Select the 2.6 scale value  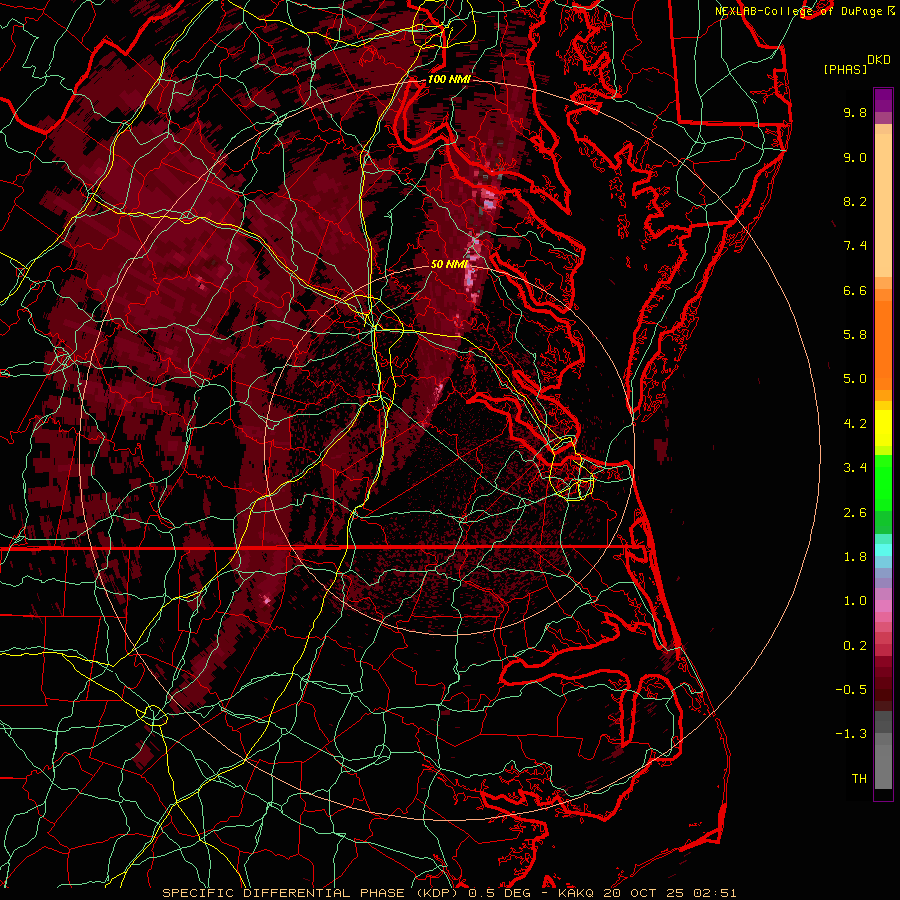tap(855, 513)
